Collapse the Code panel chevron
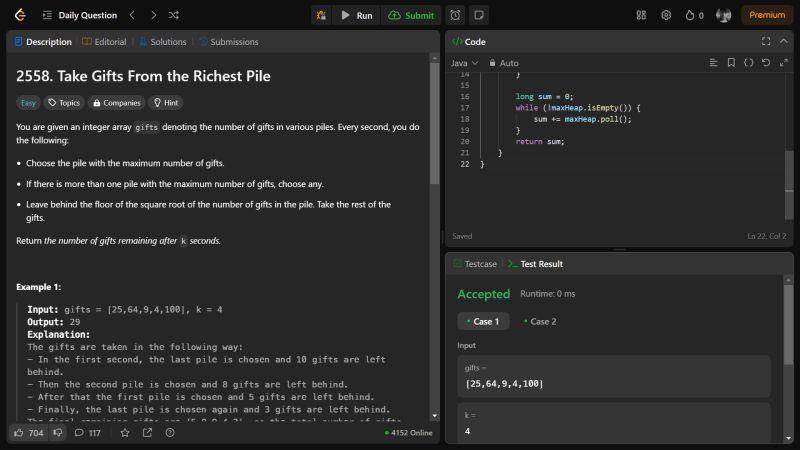Image resolution: width=800 pixels, height=450 pixels. click(784, 41)
